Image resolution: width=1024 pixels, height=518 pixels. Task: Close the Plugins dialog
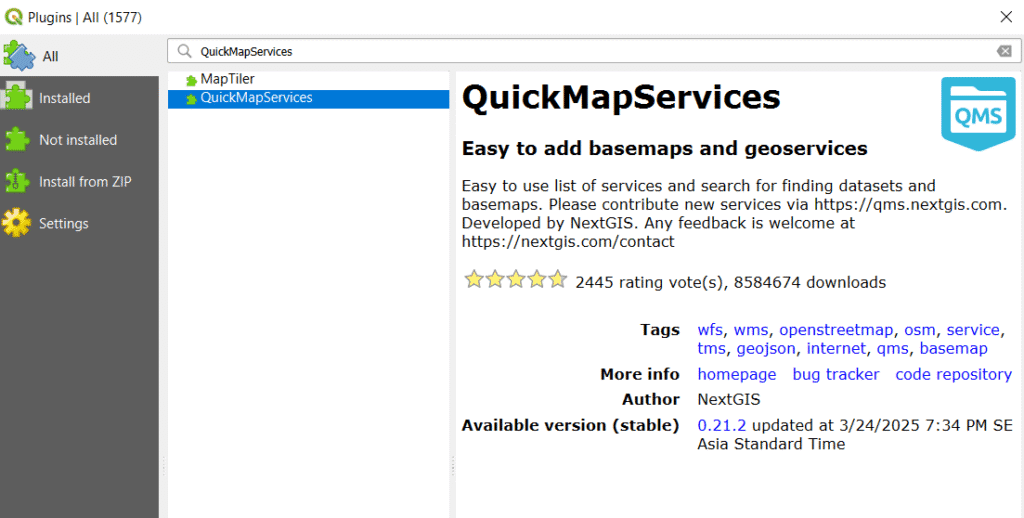1006,16
